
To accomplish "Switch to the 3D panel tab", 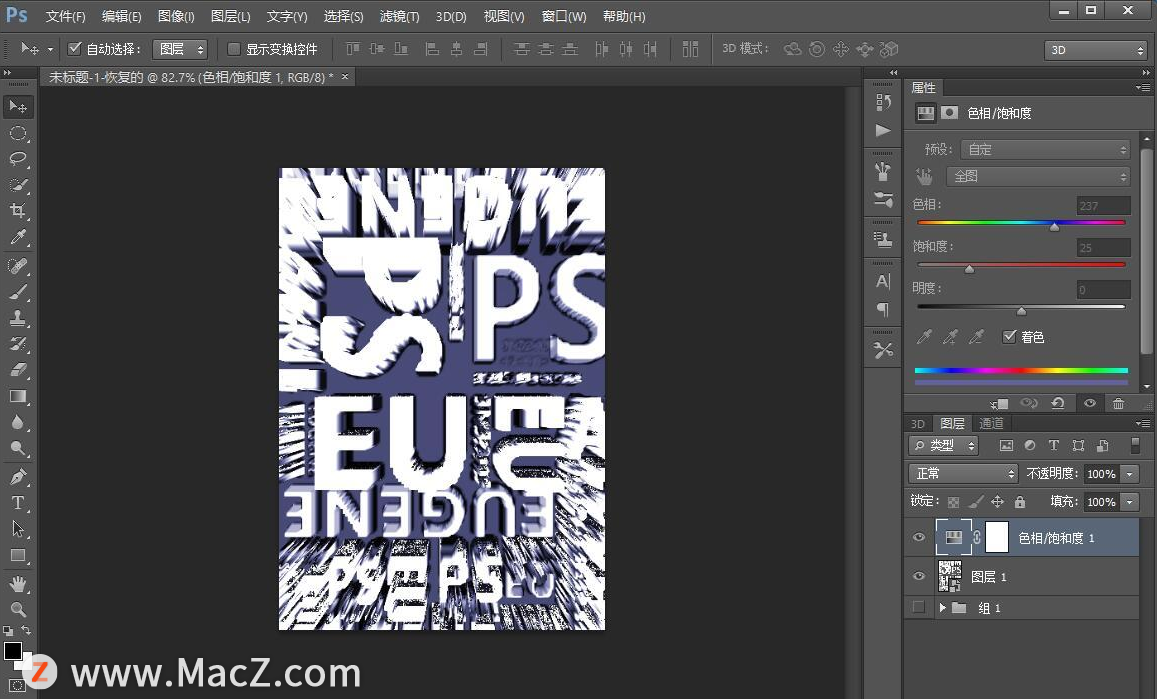I will pos(918,424).
